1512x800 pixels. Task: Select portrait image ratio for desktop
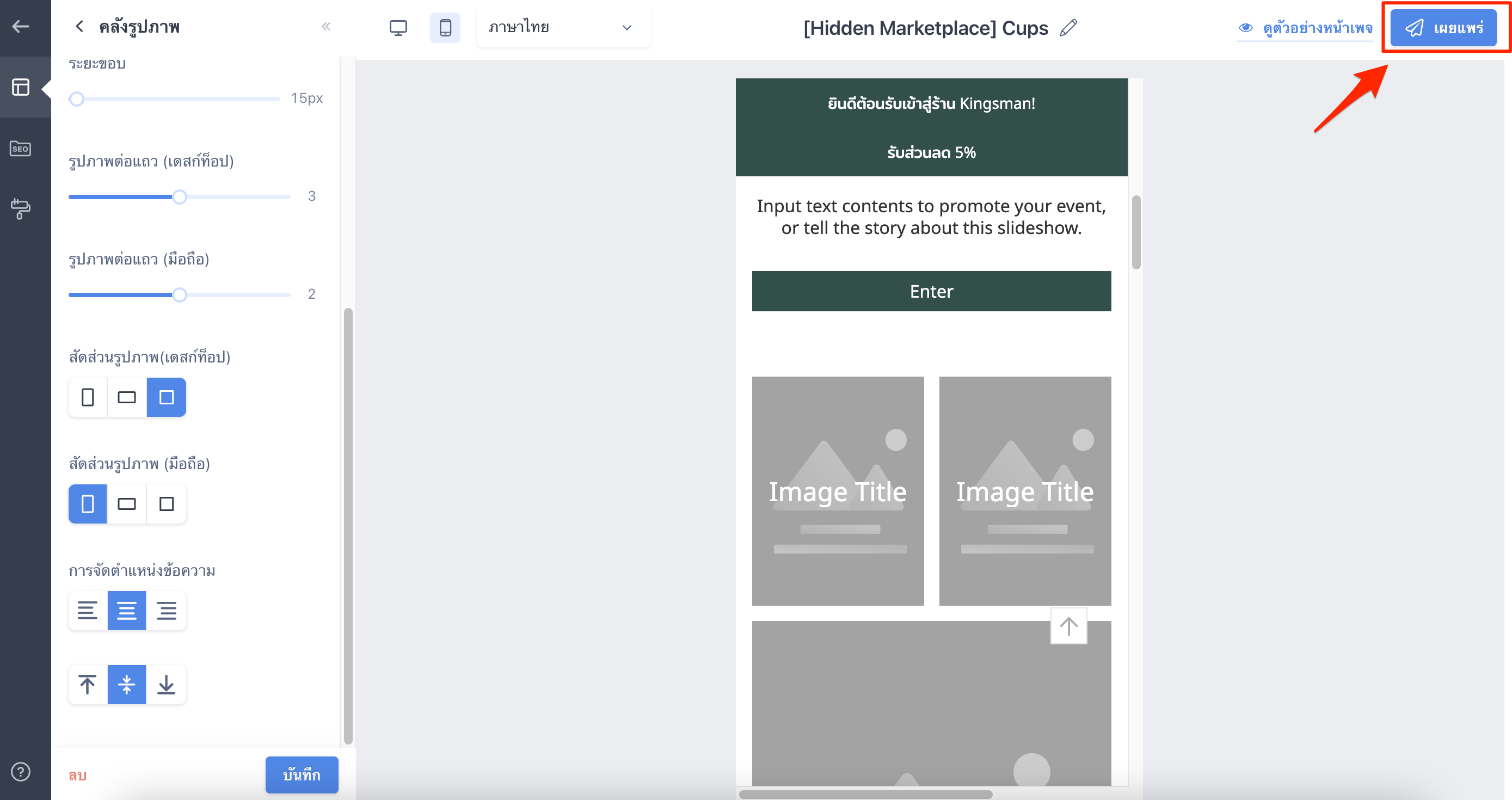[x=88, y=397]
